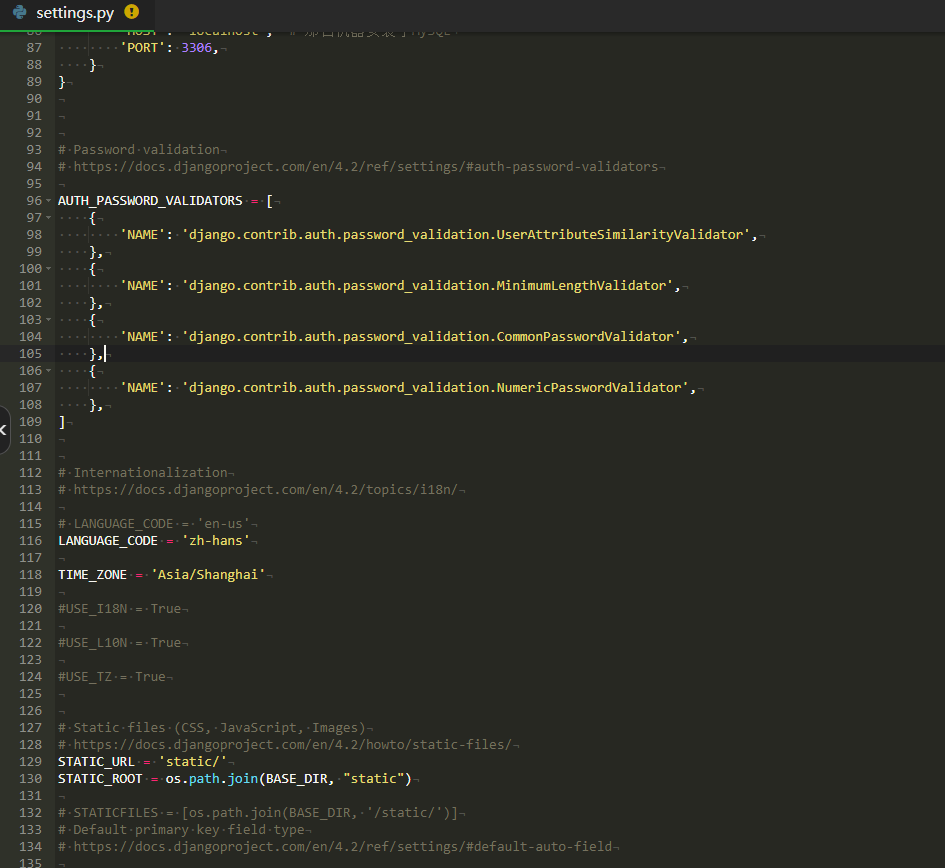Click the i18n docs URL comment
This screenshot has height=868, width=945.
[258, 490]
